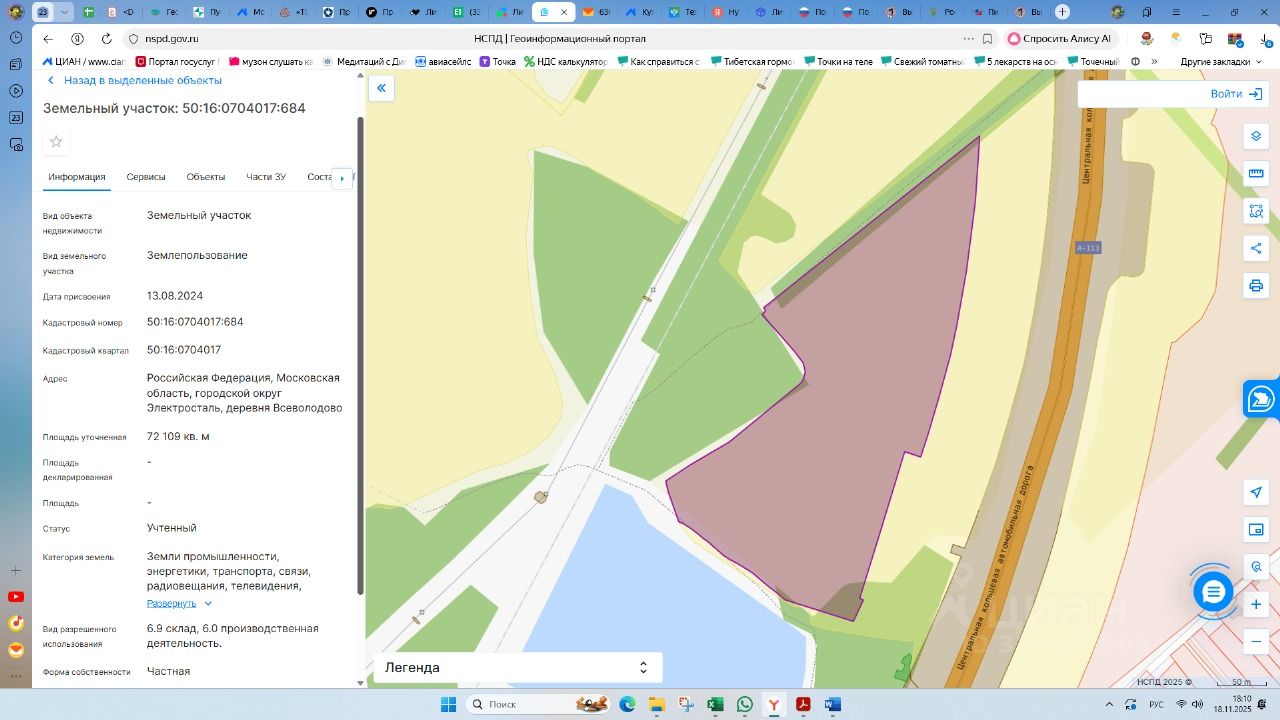Zoom in on the map

tap(1256, 604)
